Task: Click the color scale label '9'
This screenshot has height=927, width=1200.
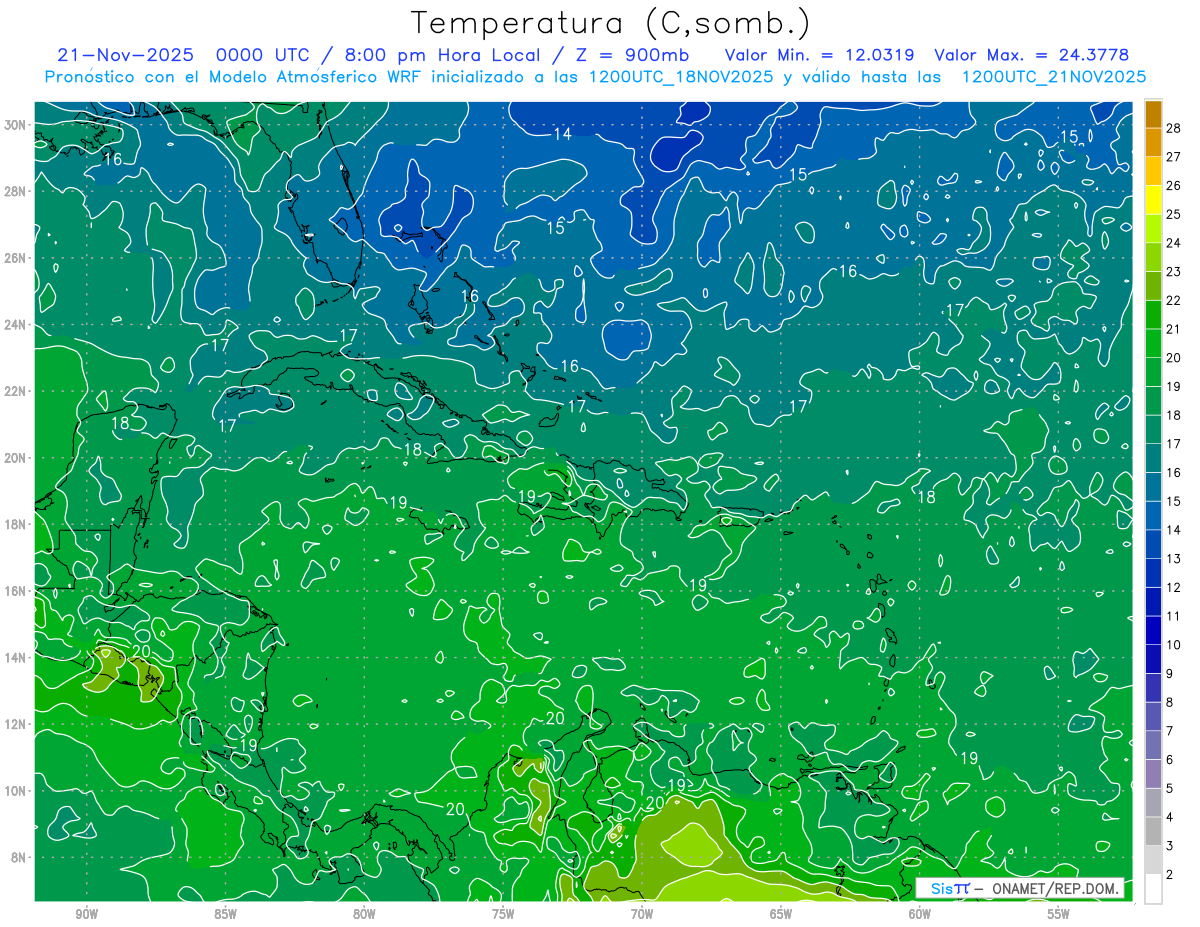Action: [1170, 674]
